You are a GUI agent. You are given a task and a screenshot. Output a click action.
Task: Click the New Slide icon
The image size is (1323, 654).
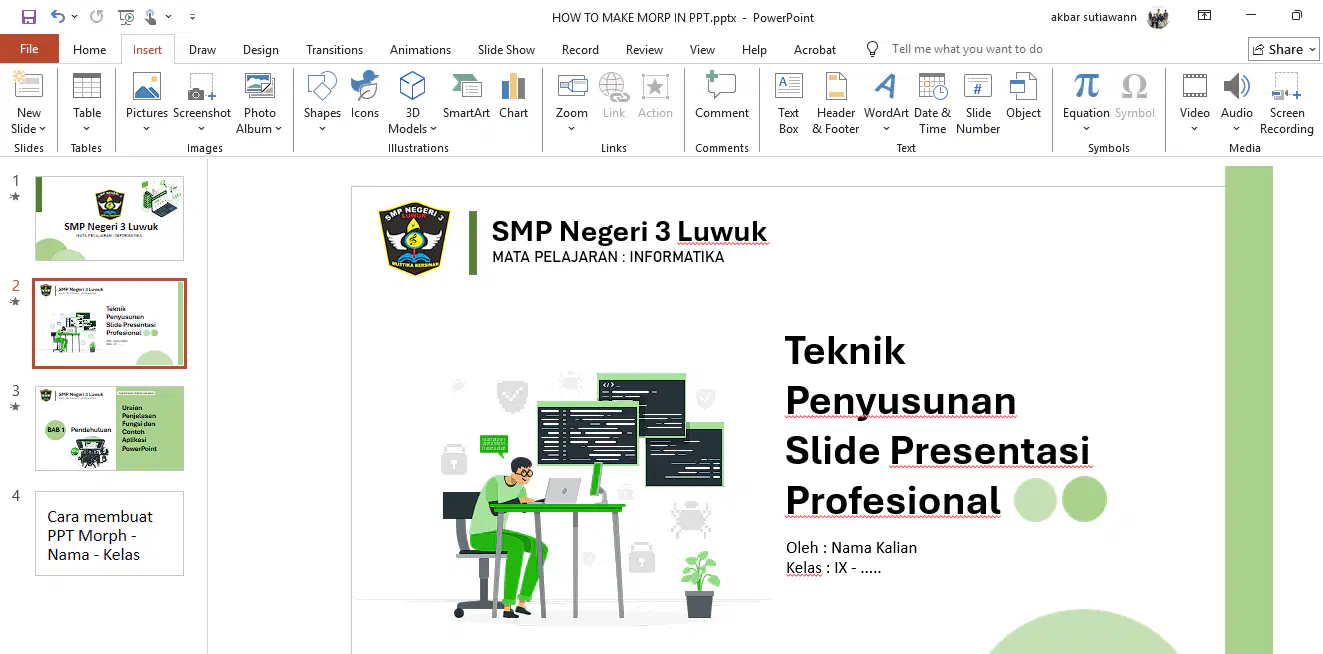(x=28, y=87)
